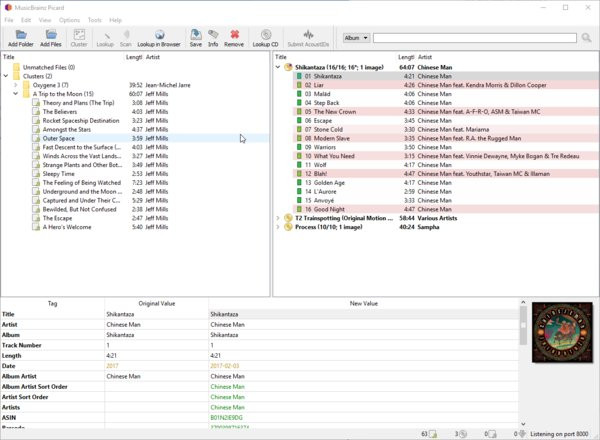Open the Album search type dropdown
The width and height of the screenshot is (600, 440).
click(356, 38)
